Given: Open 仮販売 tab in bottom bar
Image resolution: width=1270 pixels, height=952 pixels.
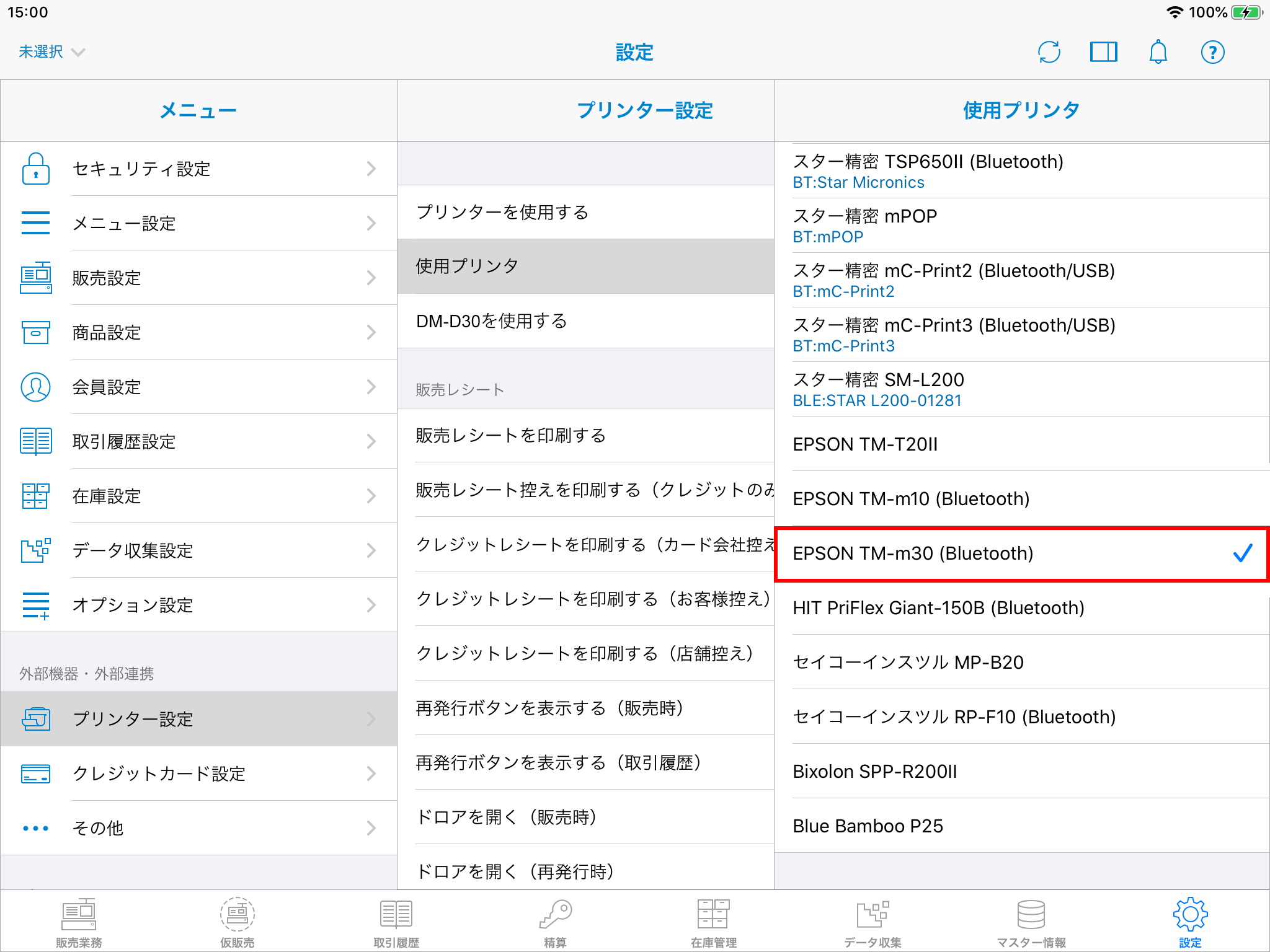Looking at the screenshot, I should pyautogui.click(x=238, y=923).
